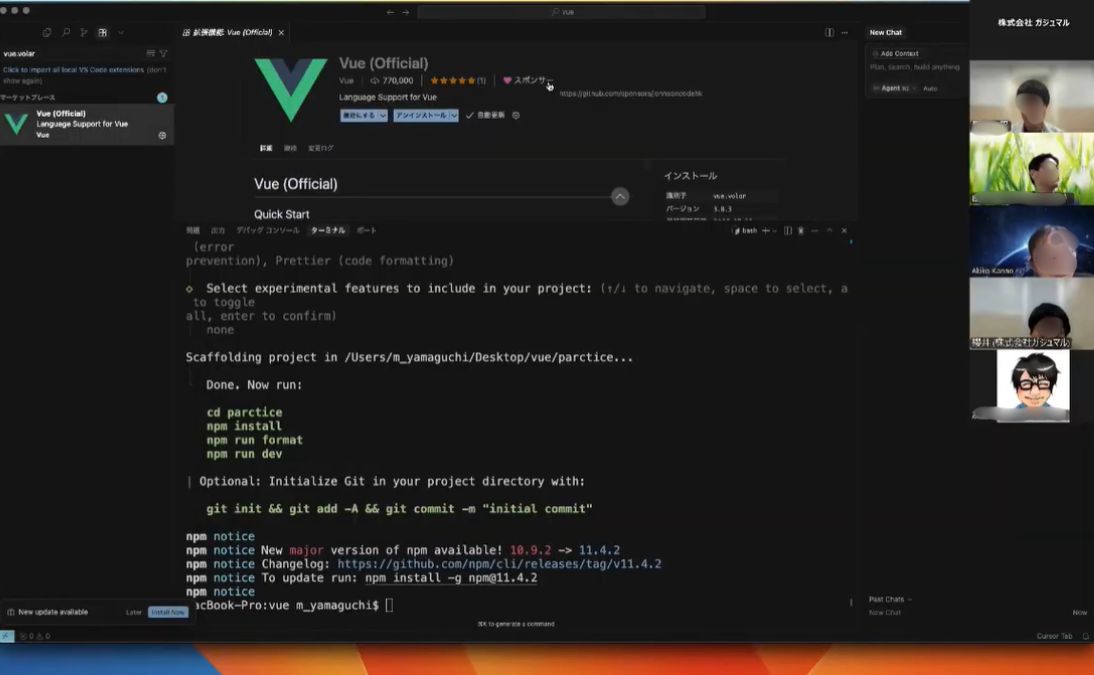Click the scroll-to-top round arrow button
1094x675 pixels.
pyautogui.click(x=620, y=196)
